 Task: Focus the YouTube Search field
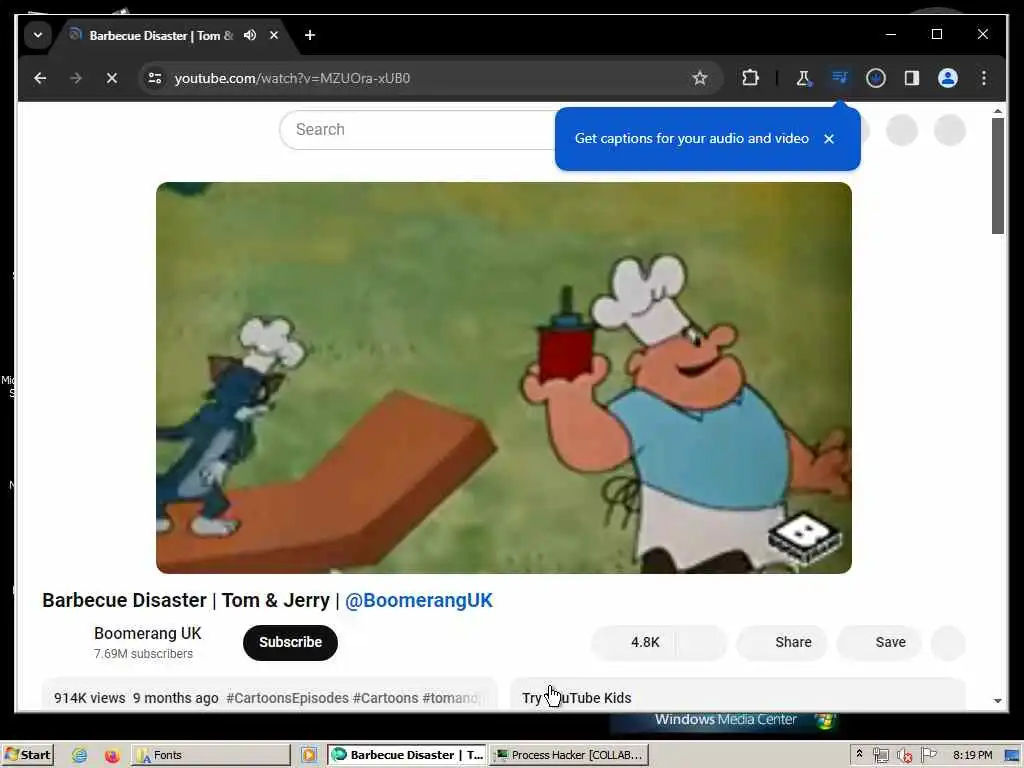click(418, 130)
